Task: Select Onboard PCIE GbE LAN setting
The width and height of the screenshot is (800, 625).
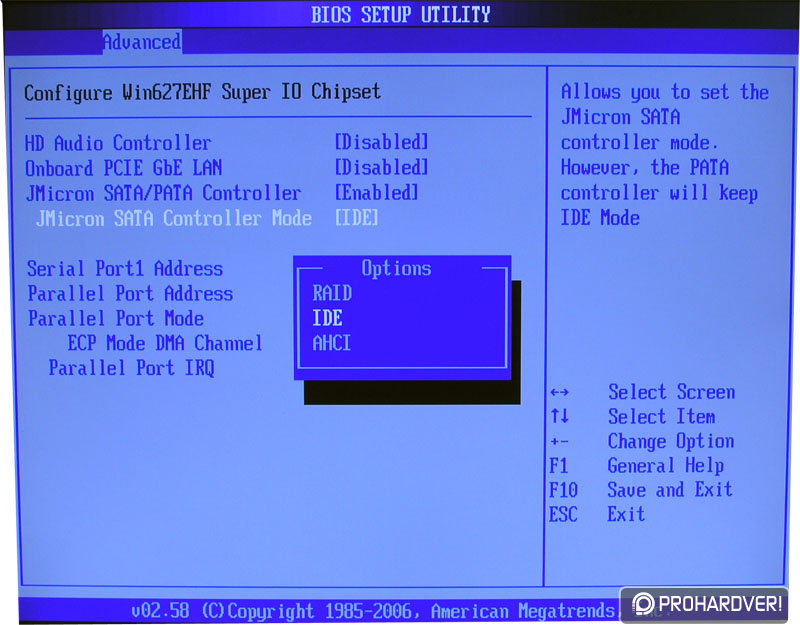Action: tap(123, 168)
